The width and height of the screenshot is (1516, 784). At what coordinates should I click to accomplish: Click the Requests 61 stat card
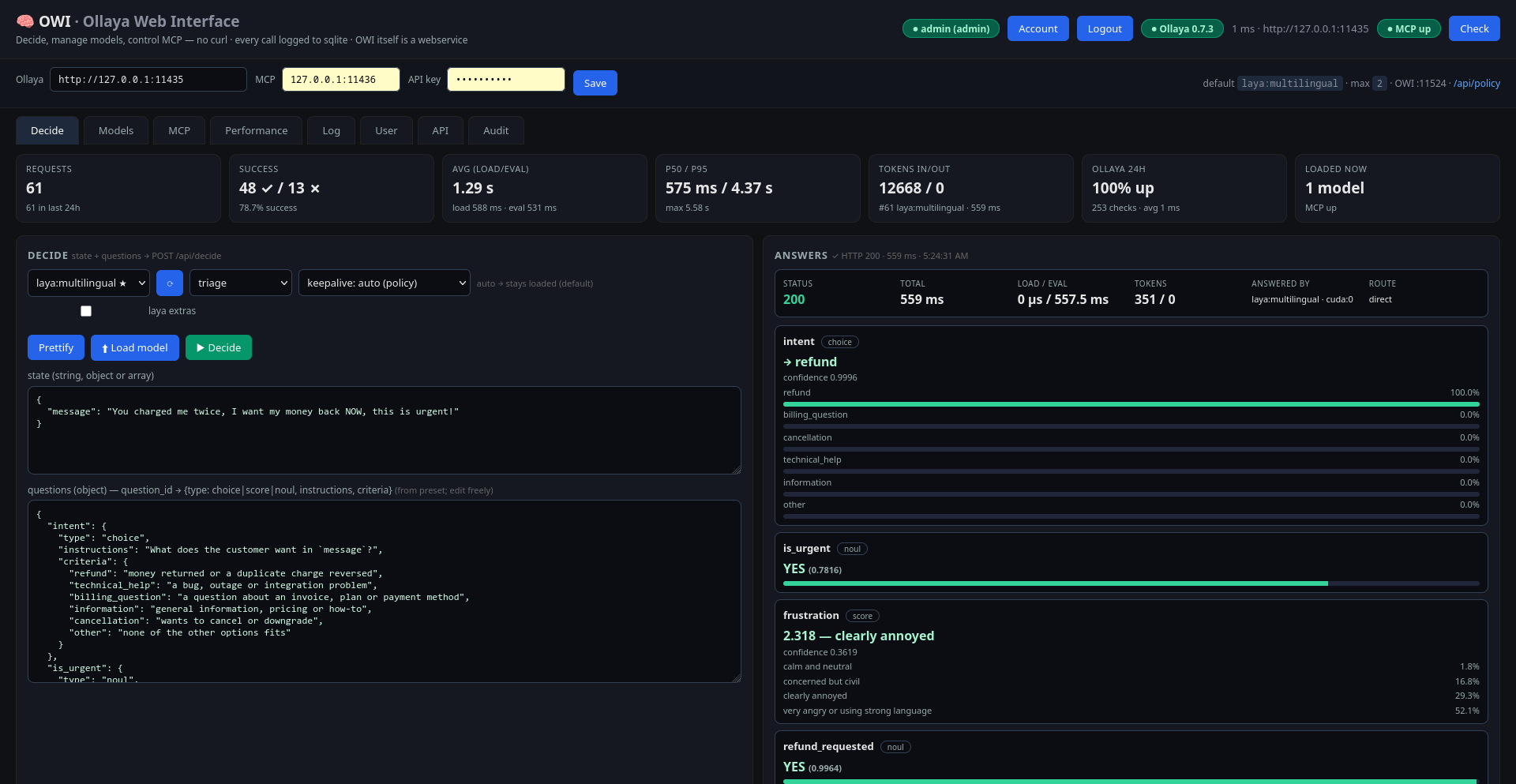click(118, 188)
